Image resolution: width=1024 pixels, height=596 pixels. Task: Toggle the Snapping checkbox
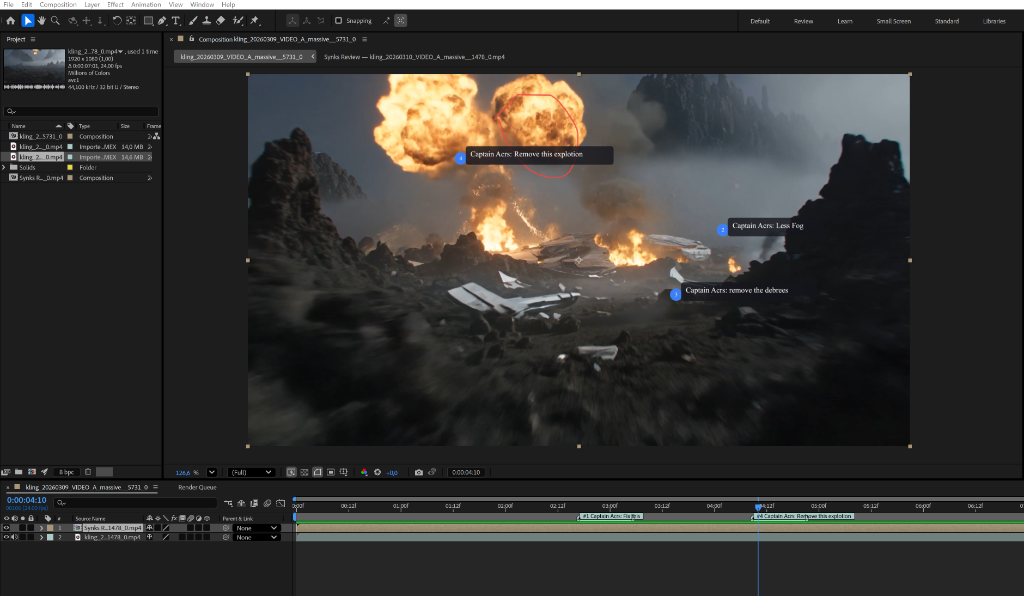(338, 21)
